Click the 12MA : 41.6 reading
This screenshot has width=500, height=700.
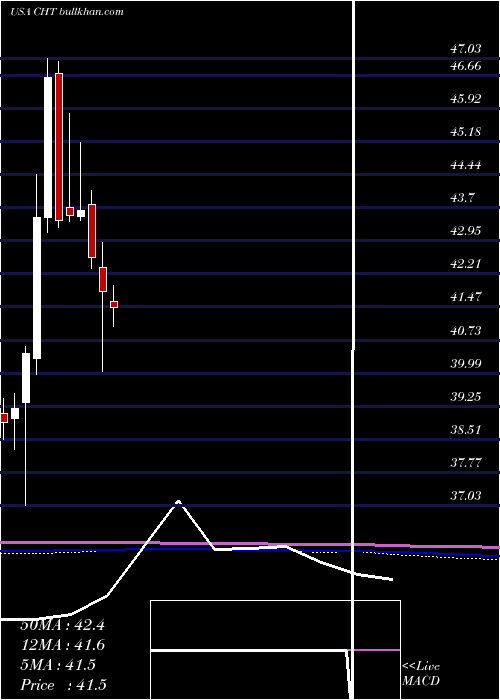click(x=62, y=645)
